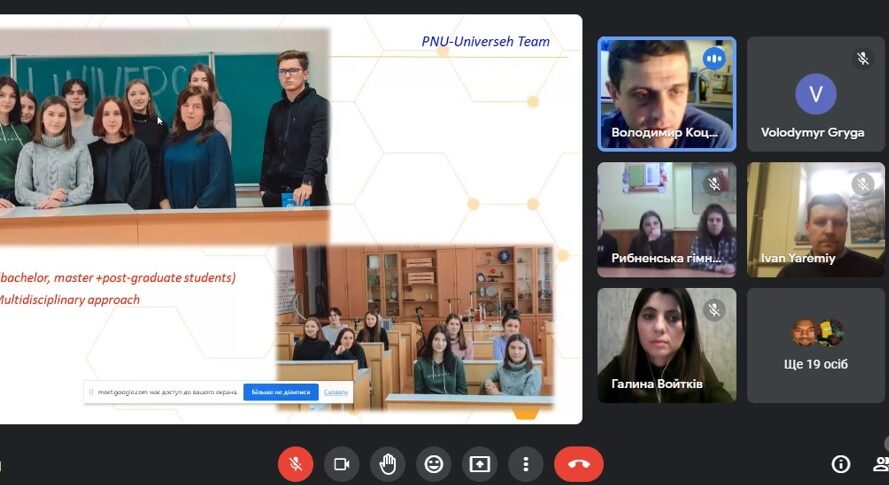Expand the 'Ще 19 осіб' participants tile
Viewport: 889px width, 485px height.
pyautogui.click(x=815, y=345)
